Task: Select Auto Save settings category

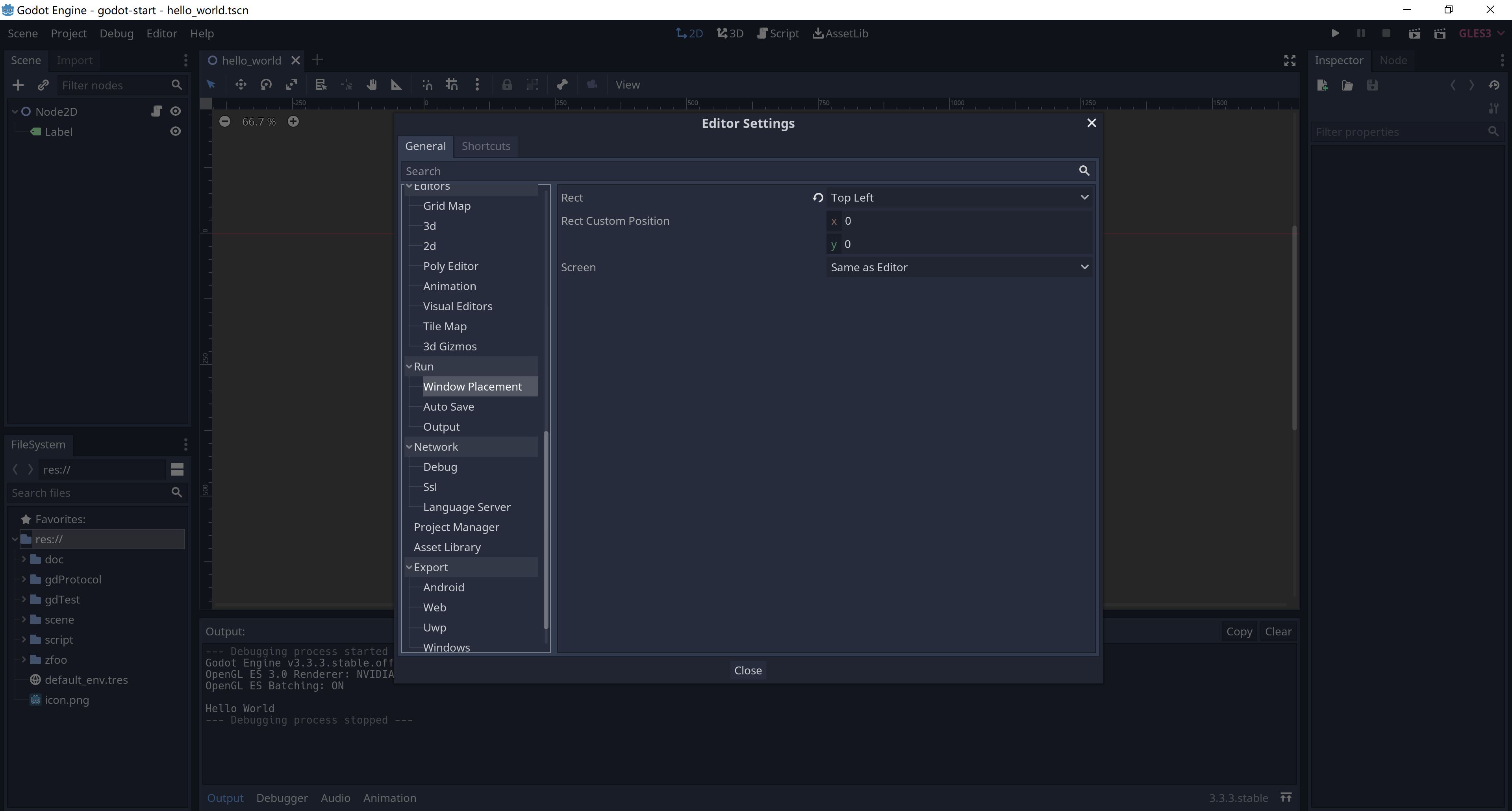Action: point(448,407)
